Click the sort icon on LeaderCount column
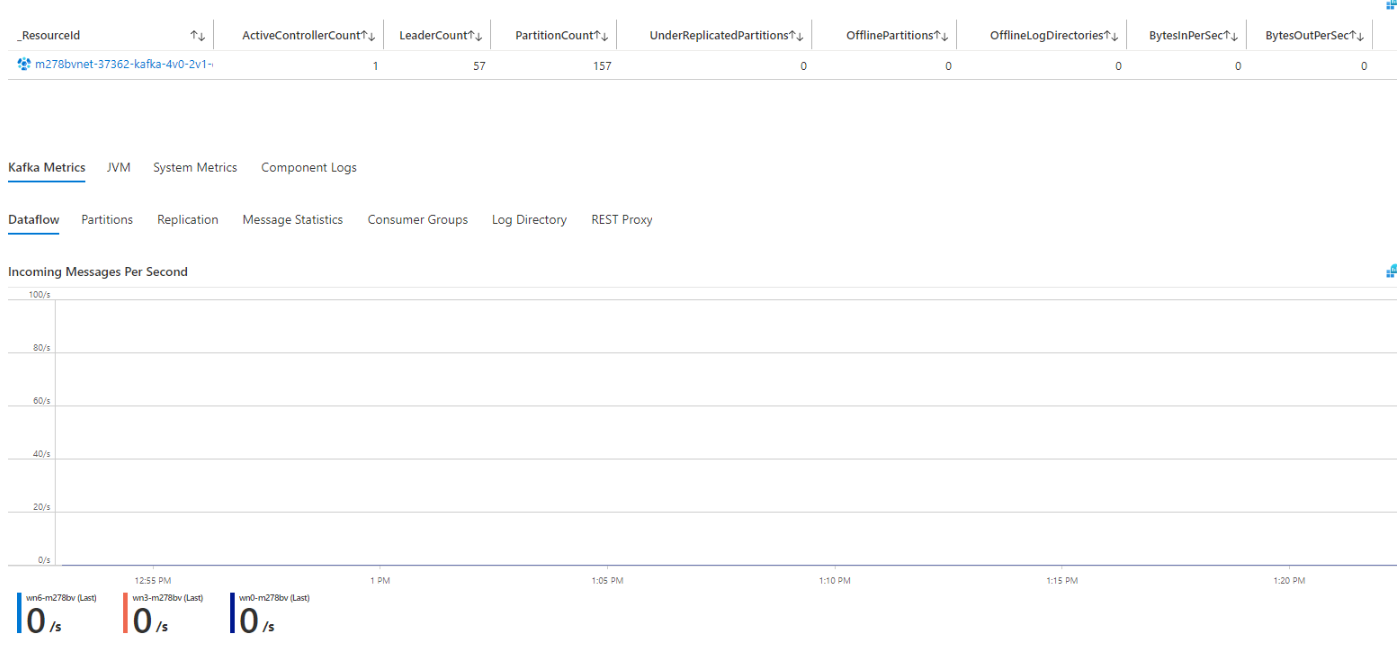The height and width of the screenshot is (657, 1397). pyautogui.click(x=479, y=33)
